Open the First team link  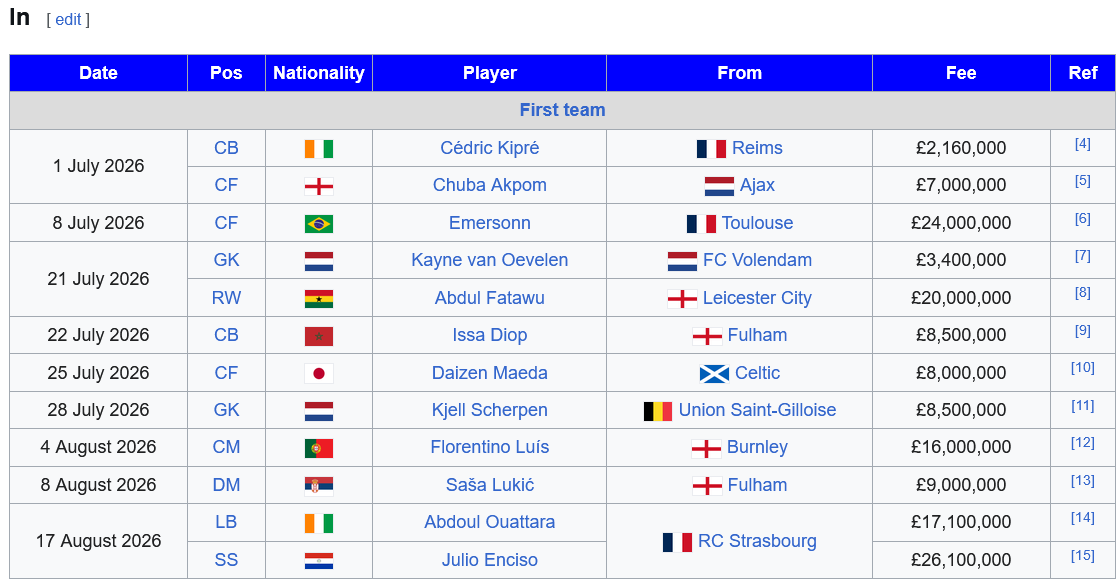coord(562,110)
